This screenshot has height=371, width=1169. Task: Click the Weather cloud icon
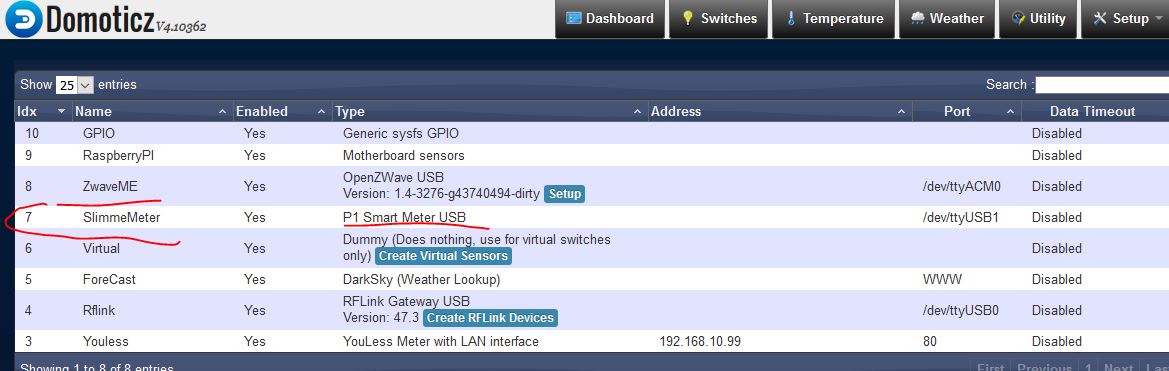coord(918,19)
